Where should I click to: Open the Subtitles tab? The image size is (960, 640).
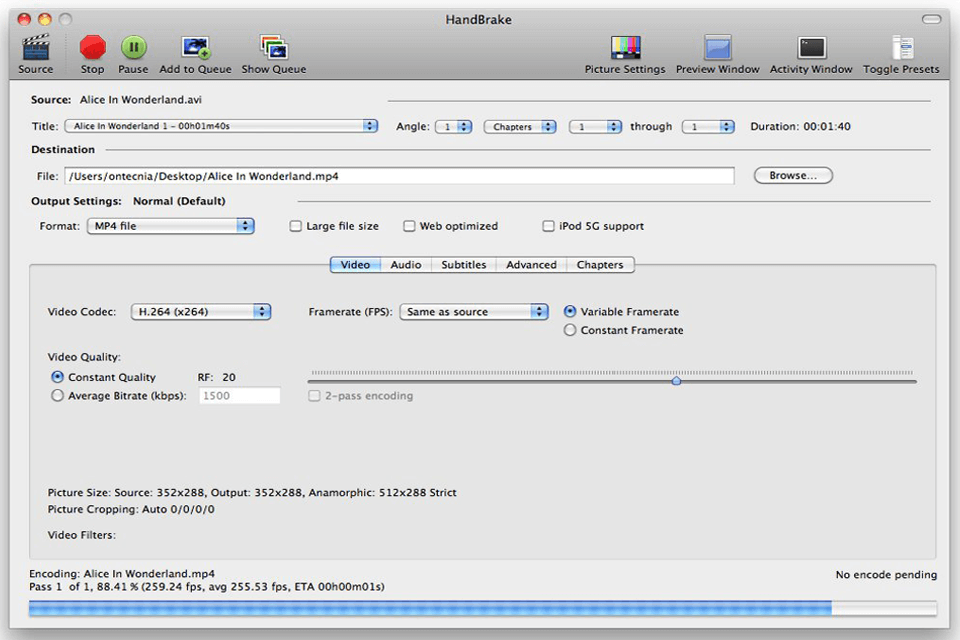[463, 264]
